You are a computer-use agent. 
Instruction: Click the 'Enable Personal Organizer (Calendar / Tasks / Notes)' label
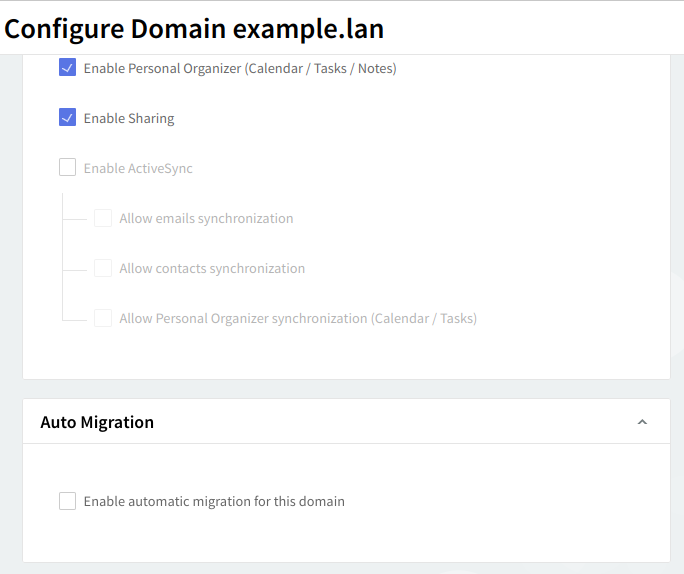tap(240, 69)
